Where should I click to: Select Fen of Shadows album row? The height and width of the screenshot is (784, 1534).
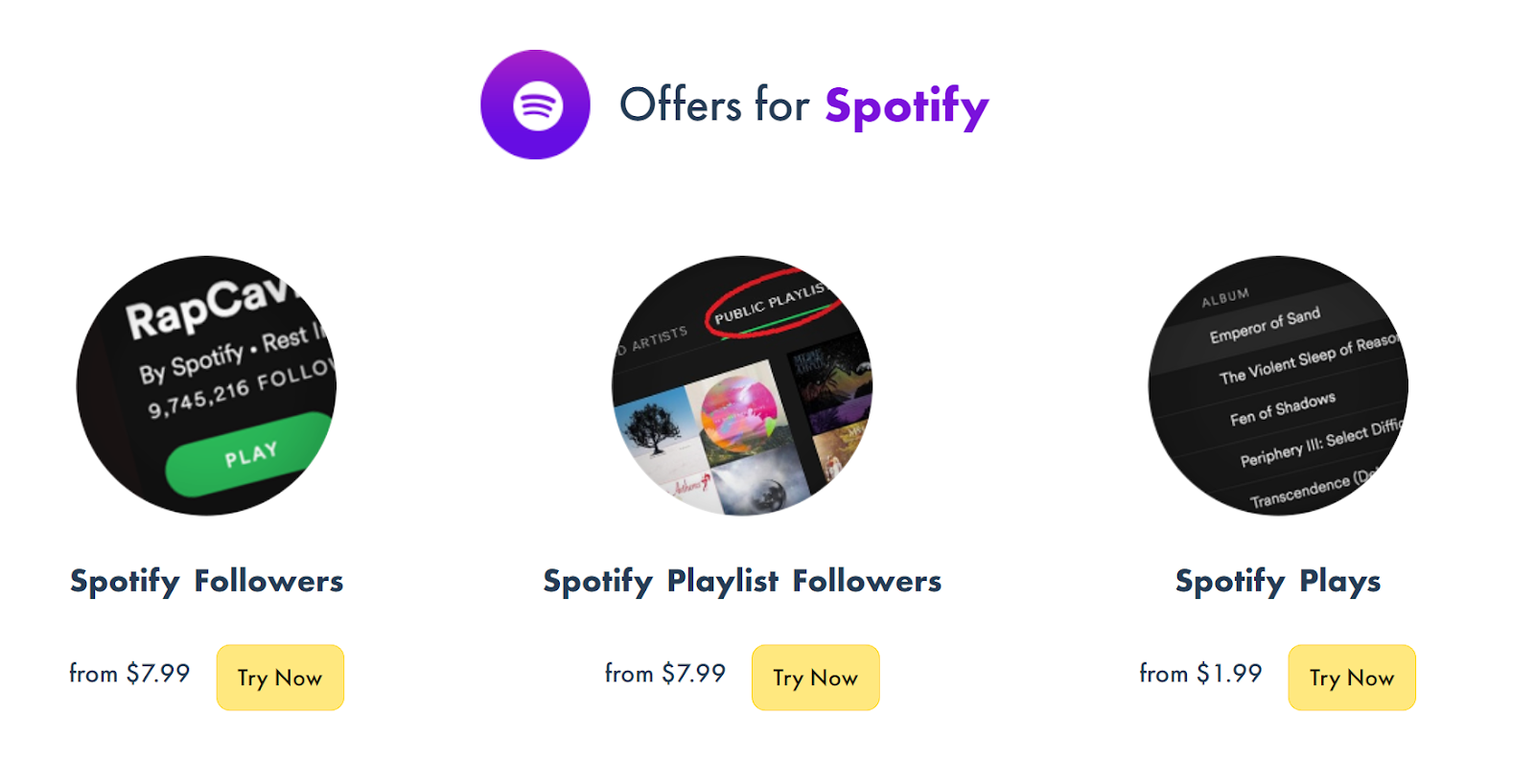point(1282,409)
